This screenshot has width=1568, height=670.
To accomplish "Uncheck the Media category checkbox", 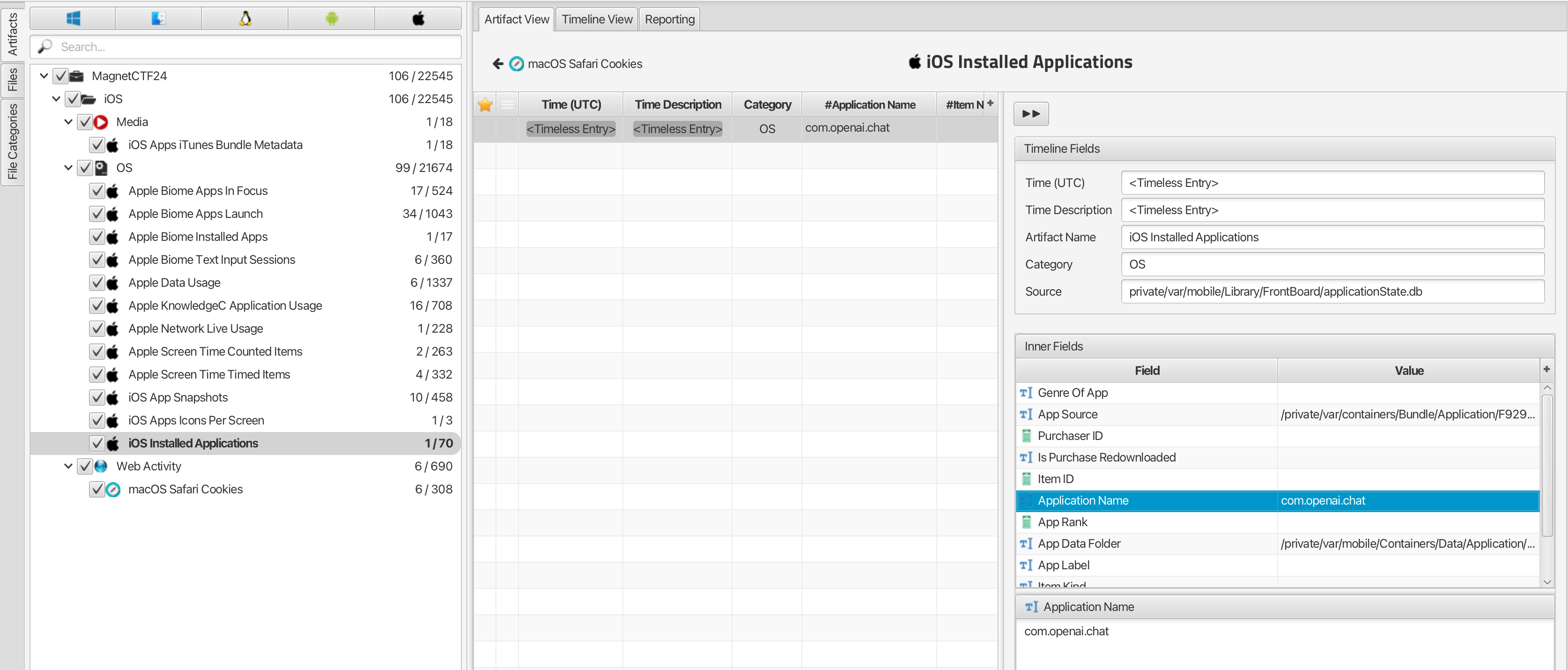I will (x=85, y=122).
